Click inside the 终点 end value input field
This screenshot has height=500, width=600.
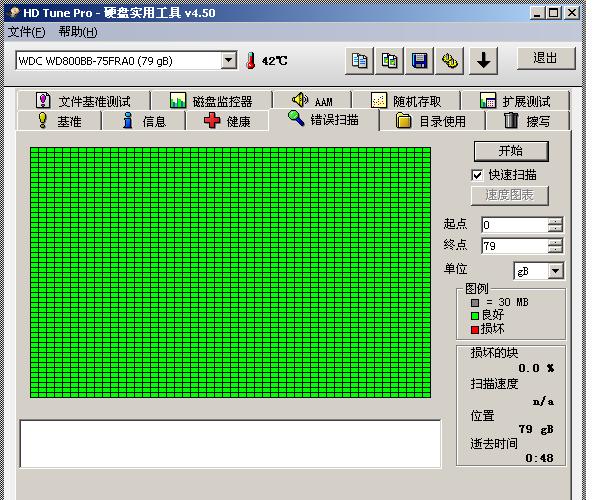[513, 246]
